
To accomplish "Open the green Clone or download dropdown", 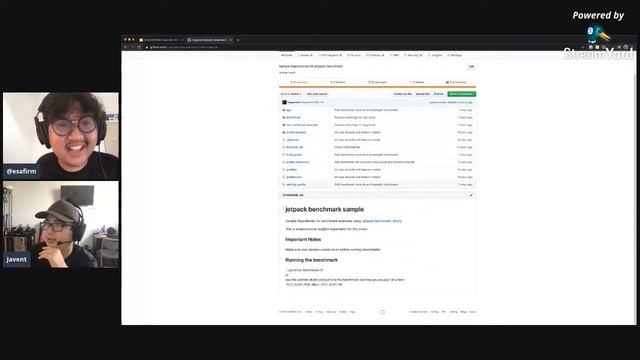I will 461,94.
